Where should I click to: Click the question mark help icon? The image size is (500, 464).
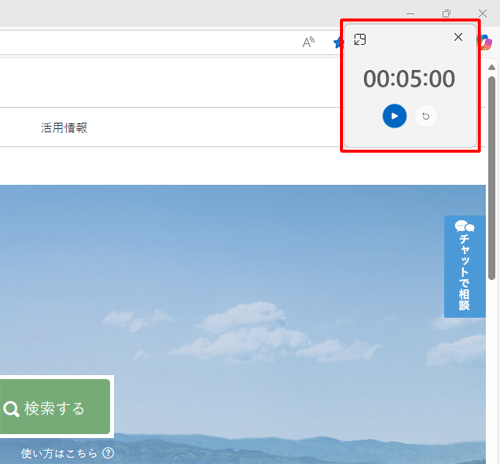pyautogui.click(x=108, y=453)
